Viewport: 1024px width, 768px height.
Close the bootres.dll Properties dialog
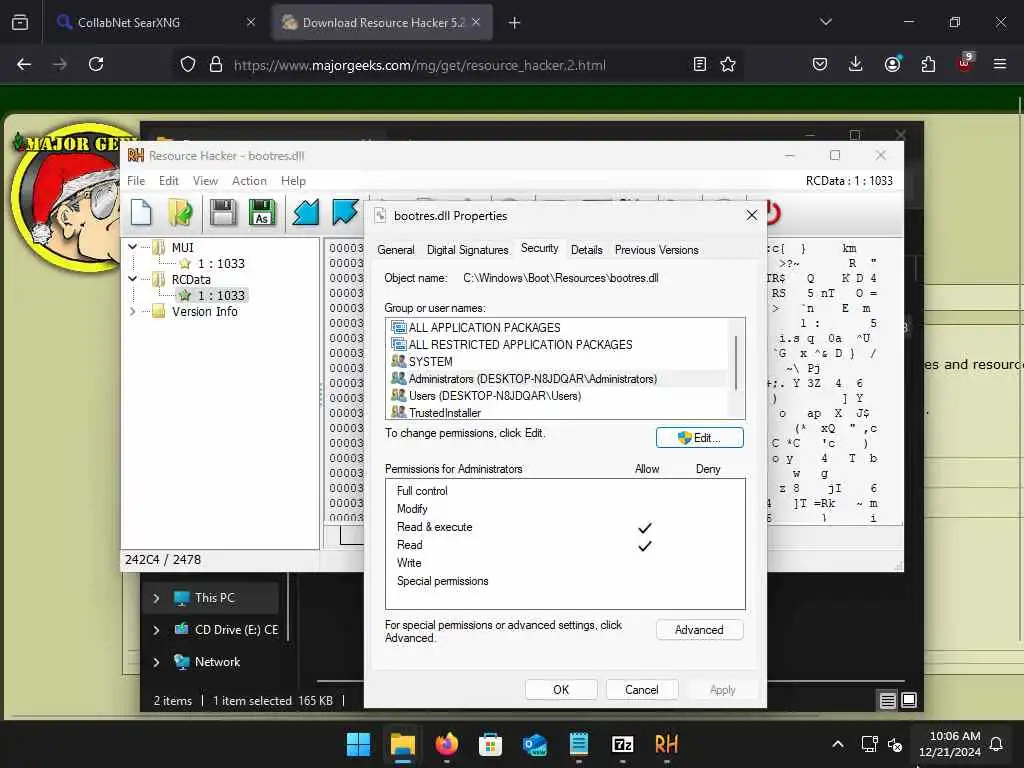pos(752,216)
